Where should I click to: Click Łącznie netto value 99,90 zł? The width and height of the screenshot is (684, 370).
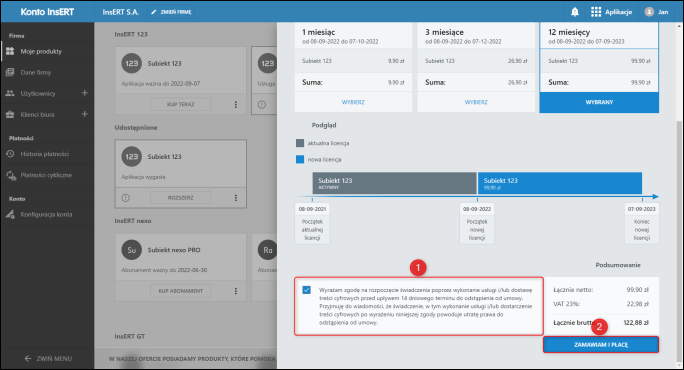(637, 290)
